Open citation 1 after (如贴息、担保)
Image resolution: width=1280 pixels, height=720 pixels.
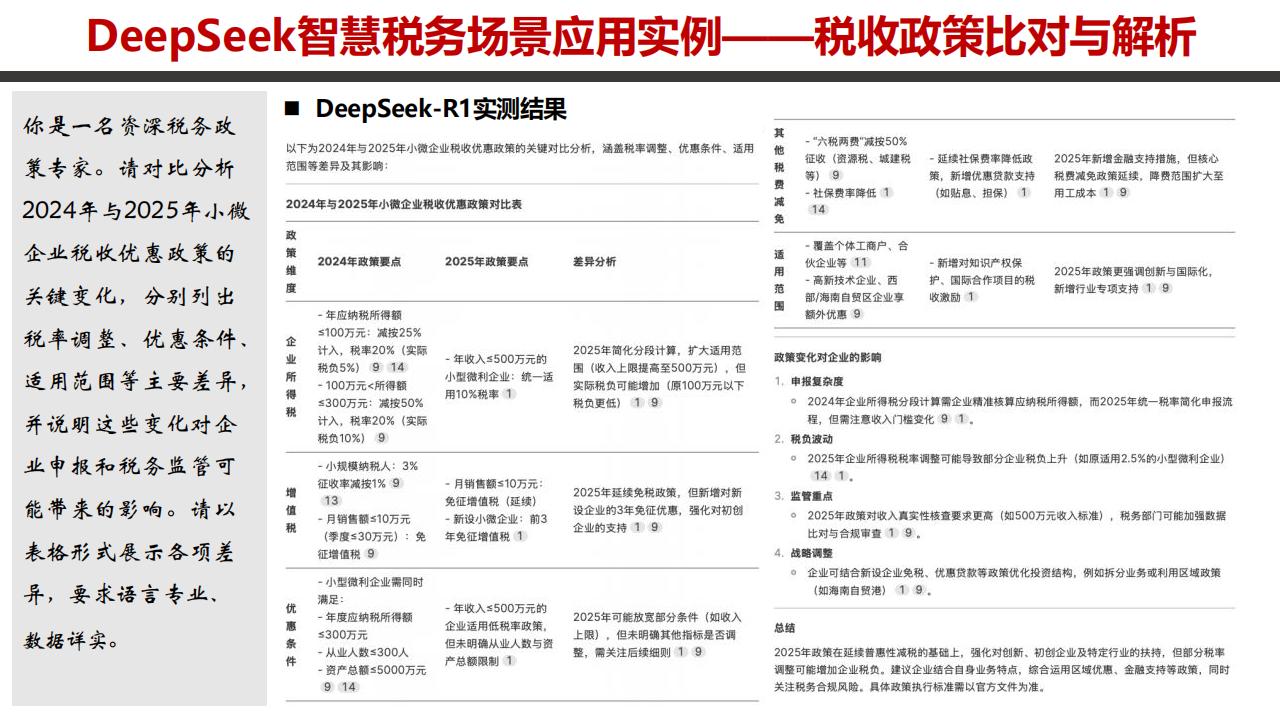pyautogui.click(x=1024, y=192)
